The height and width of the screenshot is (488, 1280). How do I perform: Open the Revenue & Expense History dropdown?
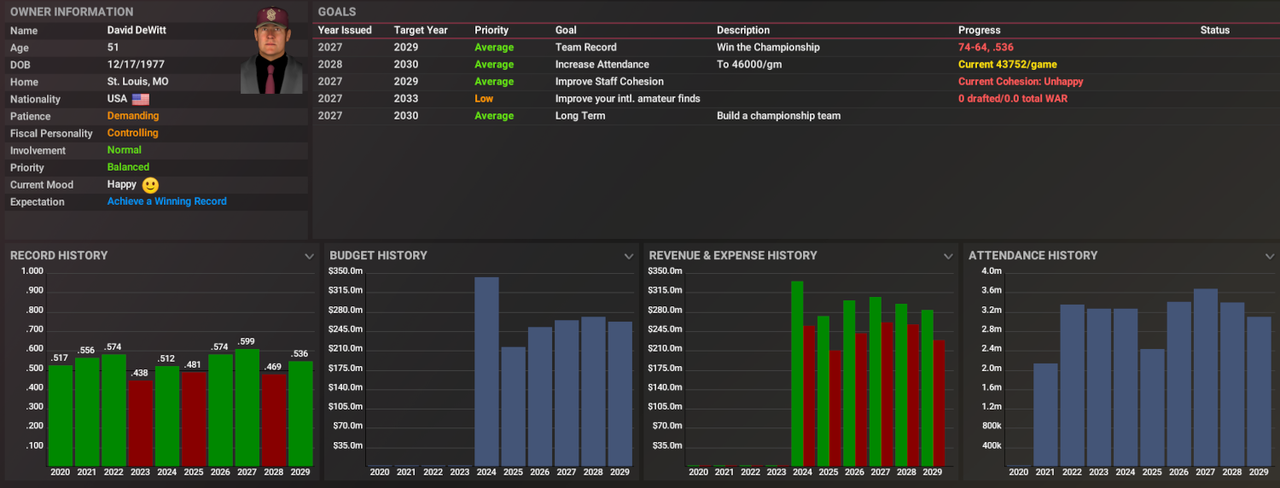948,256
